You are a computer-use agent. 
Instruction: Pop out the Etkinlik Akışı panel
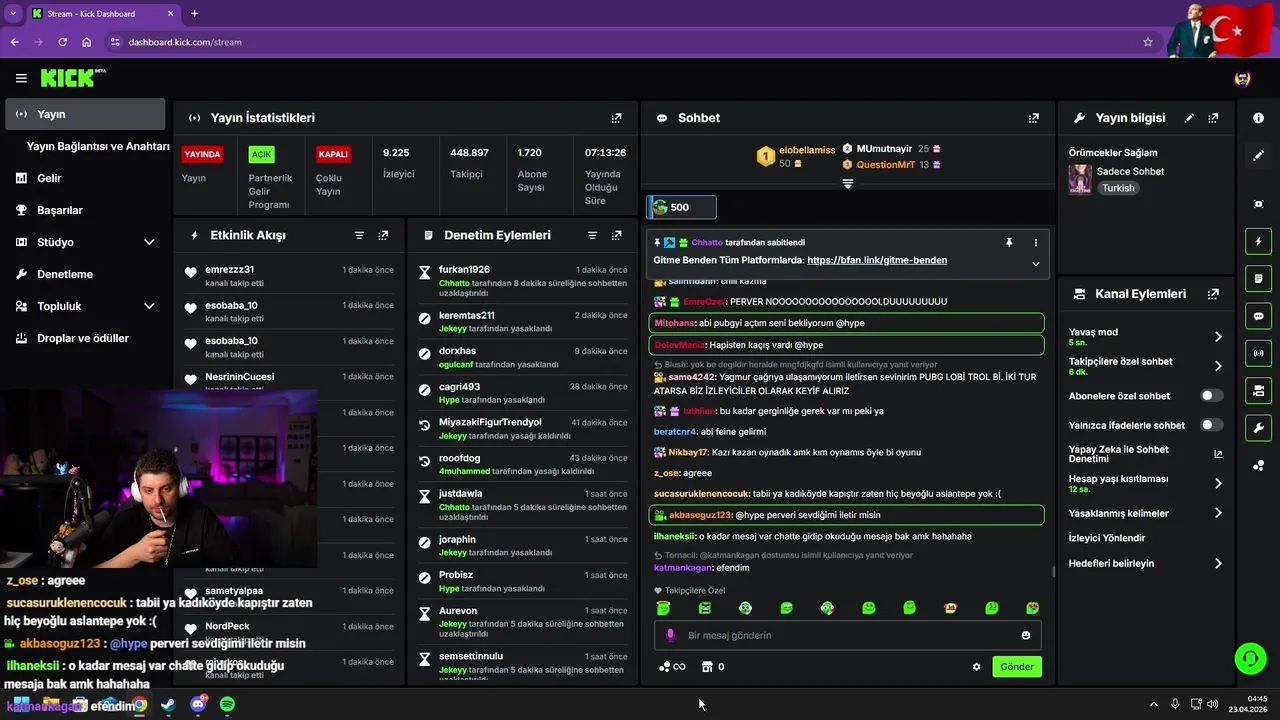383,235
